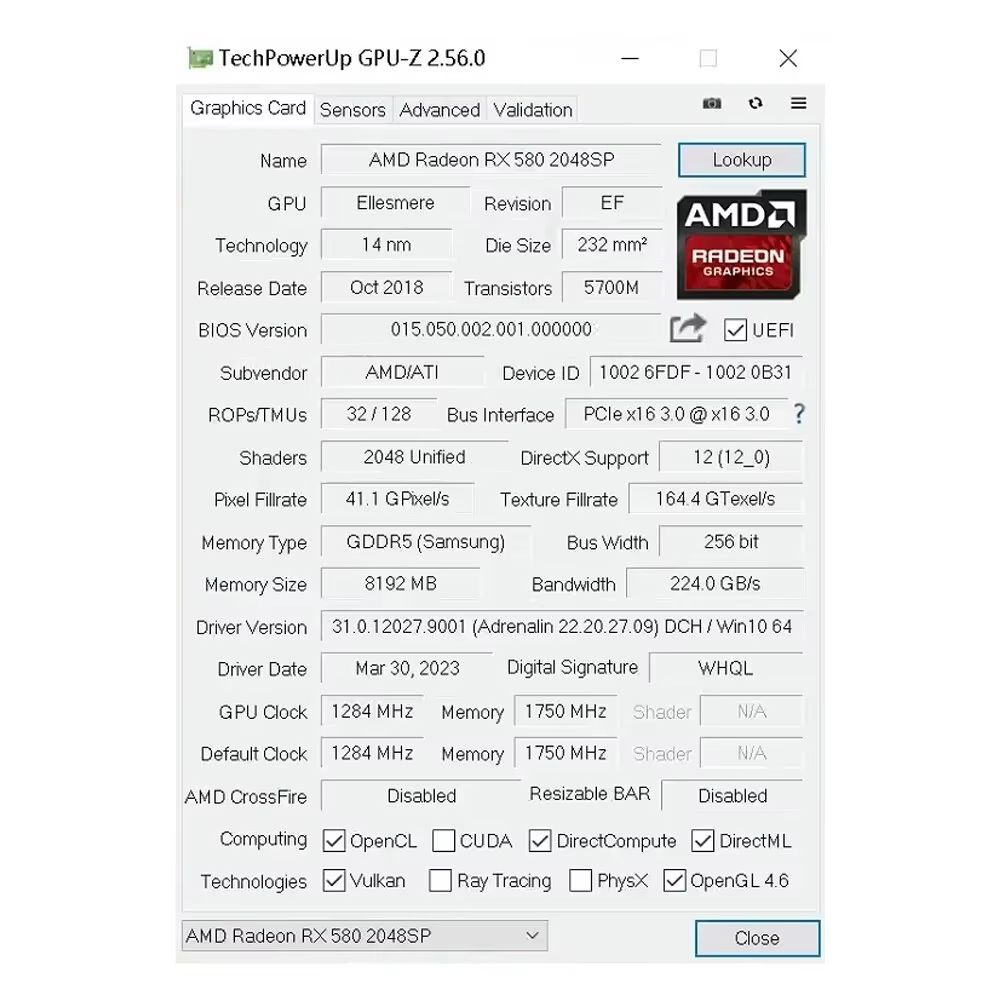Click the GPU-Z graphics card icon in titlebar

pyautogui.click(x=201, y=58)
